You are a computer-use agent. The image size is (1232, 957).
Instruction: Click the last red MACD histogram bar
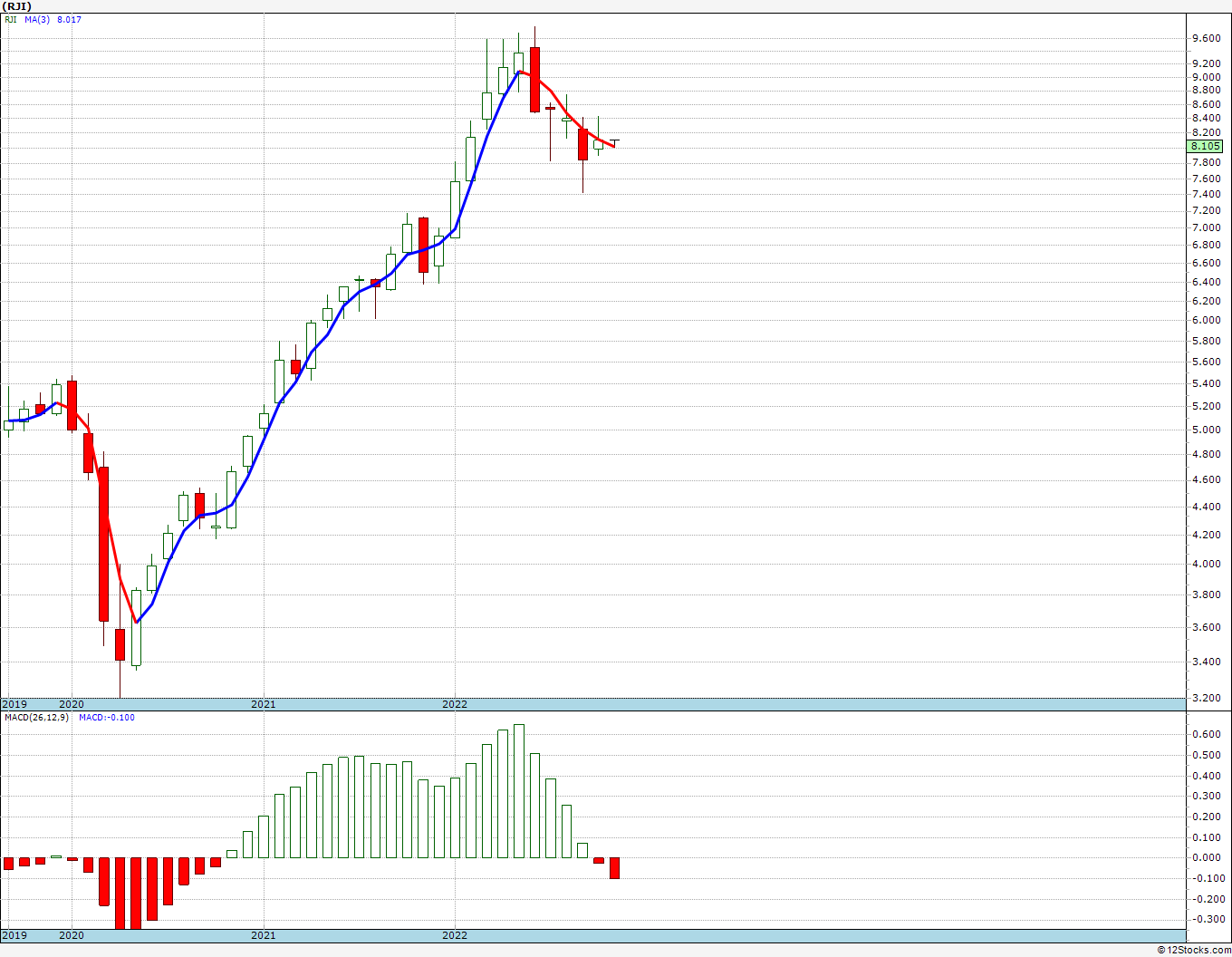coord(615,868)
